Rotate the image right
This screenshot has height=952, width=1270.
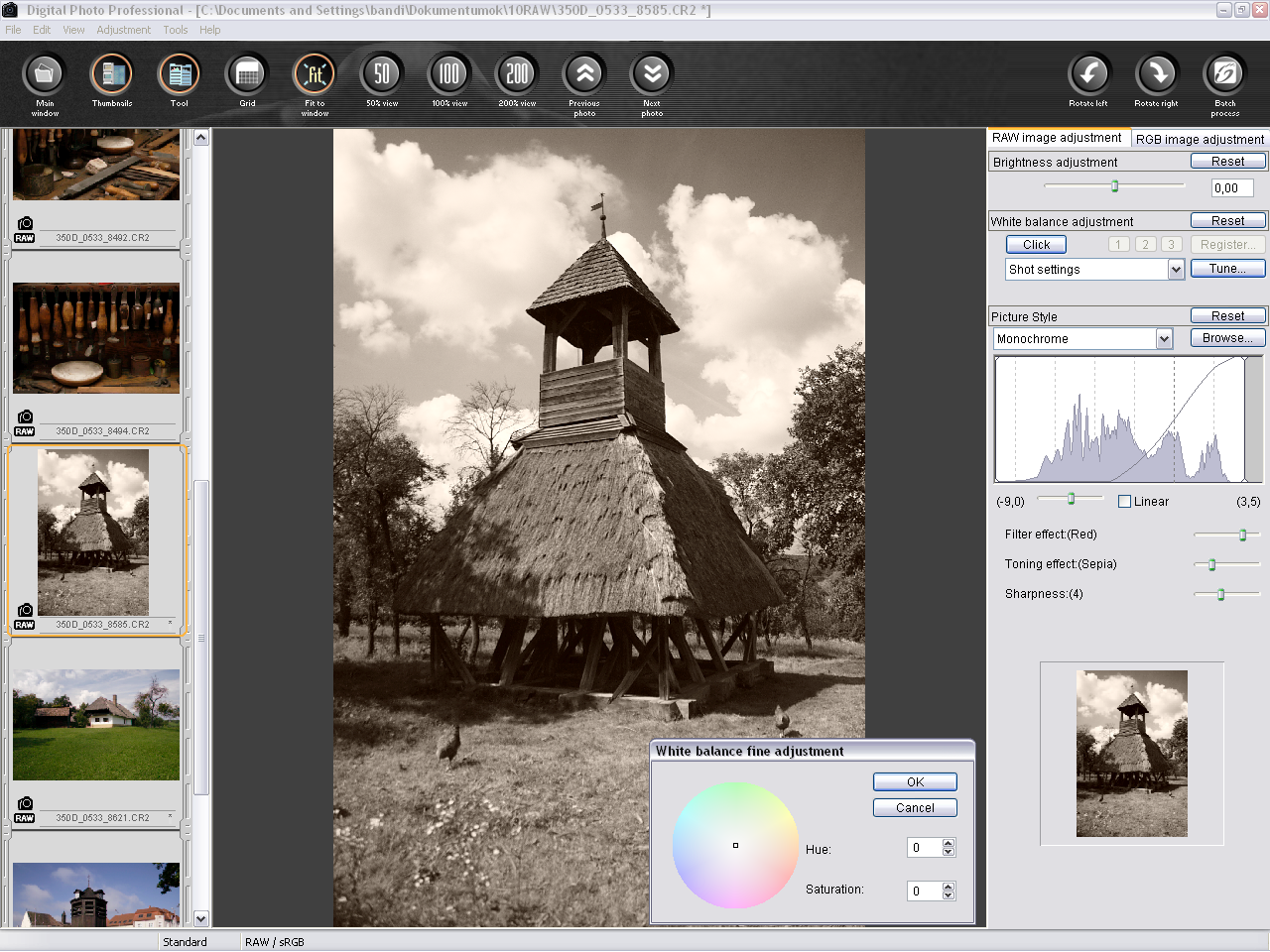pyautogui.click(x=1157, y=74)
